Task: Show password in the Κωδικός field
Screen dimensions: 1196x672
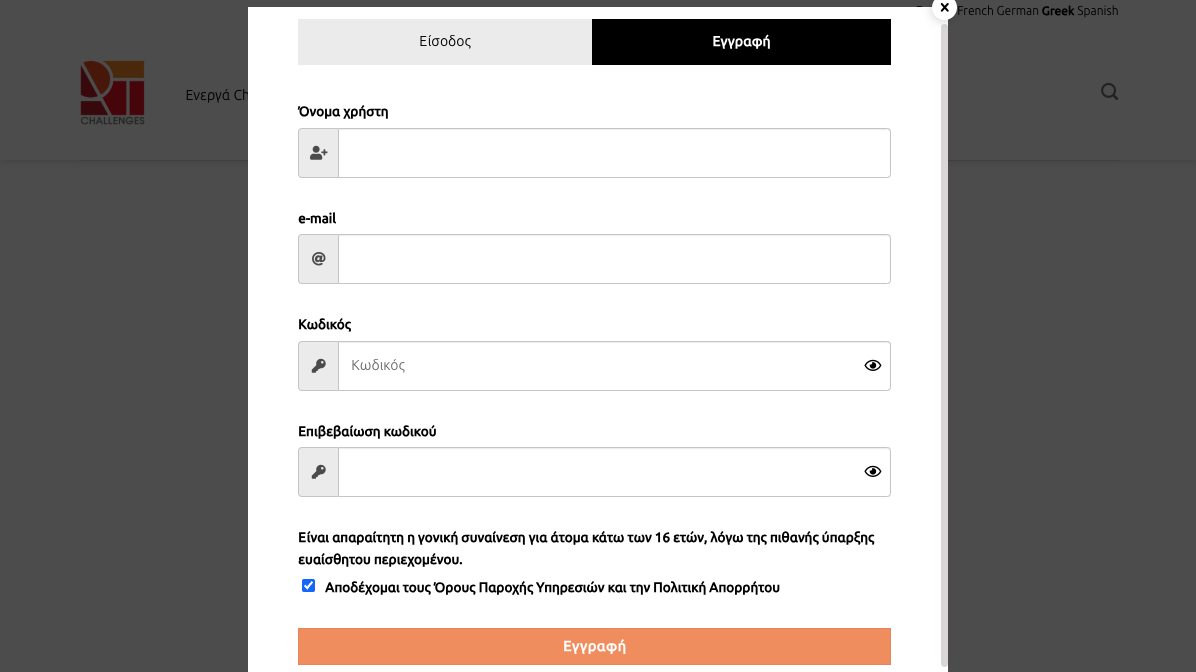Action: [x=872, y=366]
